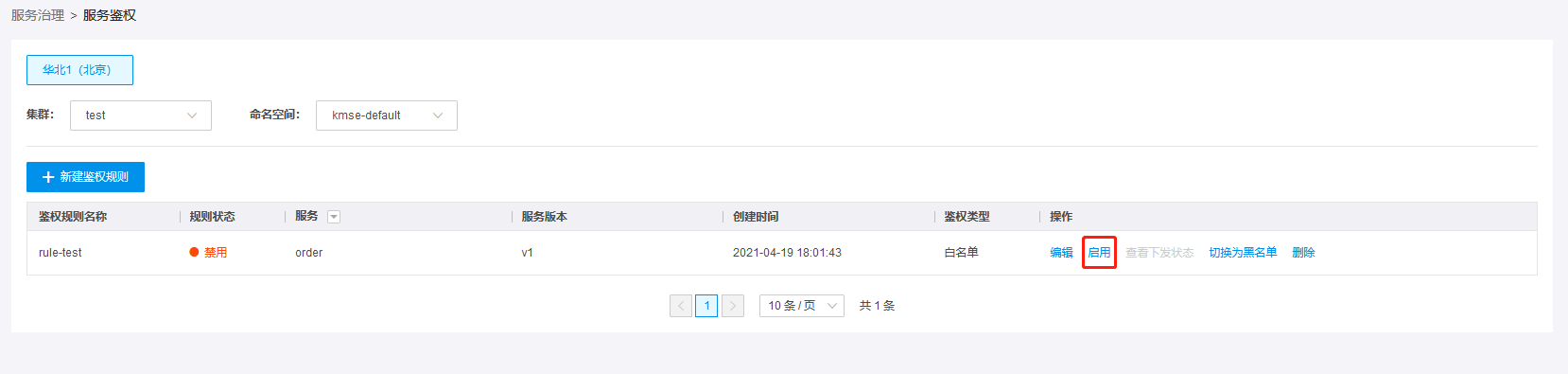Click 服务治理 in the breadcrumb

(38, 15)
